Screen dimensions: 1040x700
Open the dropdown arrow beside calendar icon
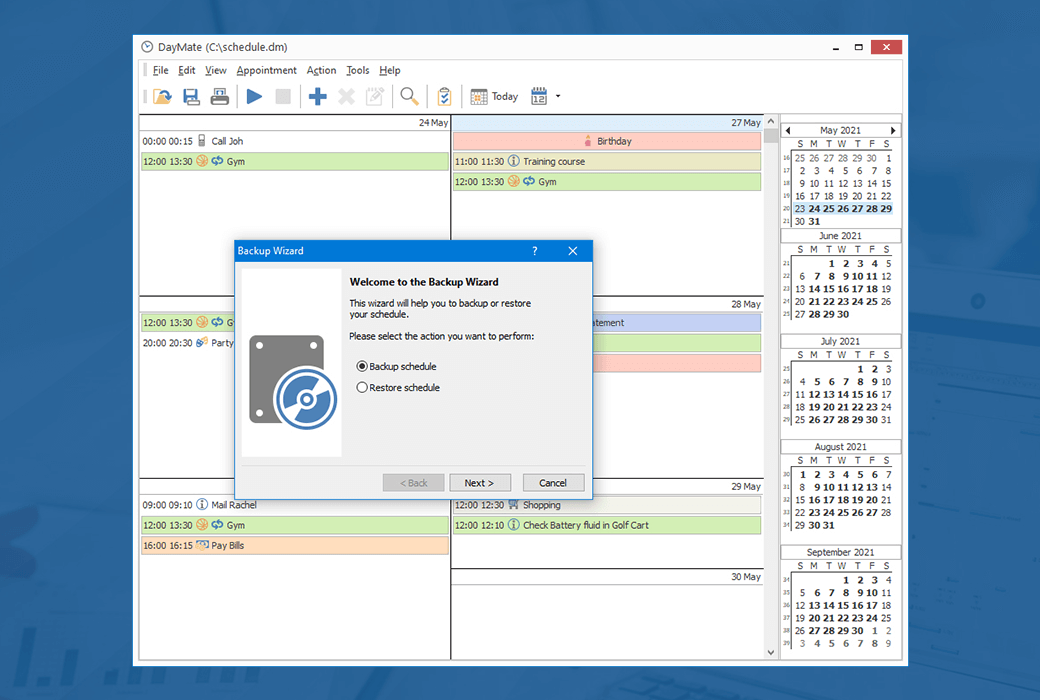tap(558, 97)
